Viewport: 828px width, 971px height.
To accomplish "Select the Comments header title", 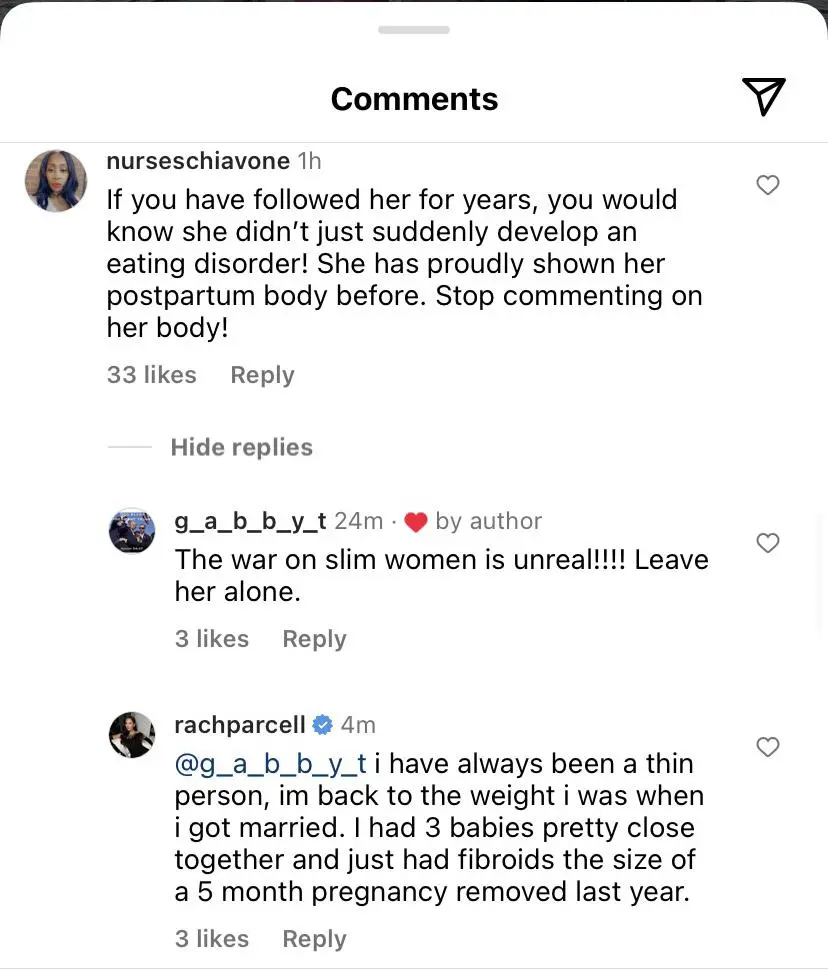I will click(x=414, y=98).
